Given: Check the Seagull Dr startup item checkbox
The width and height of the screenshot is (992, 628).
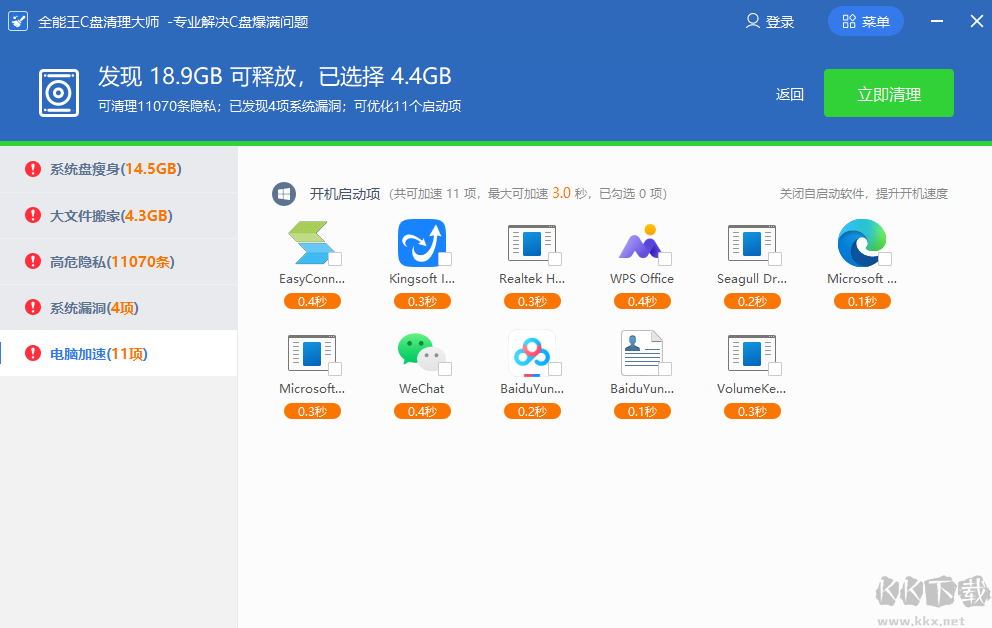Looking at the screenshot, I should pos(775,259).
